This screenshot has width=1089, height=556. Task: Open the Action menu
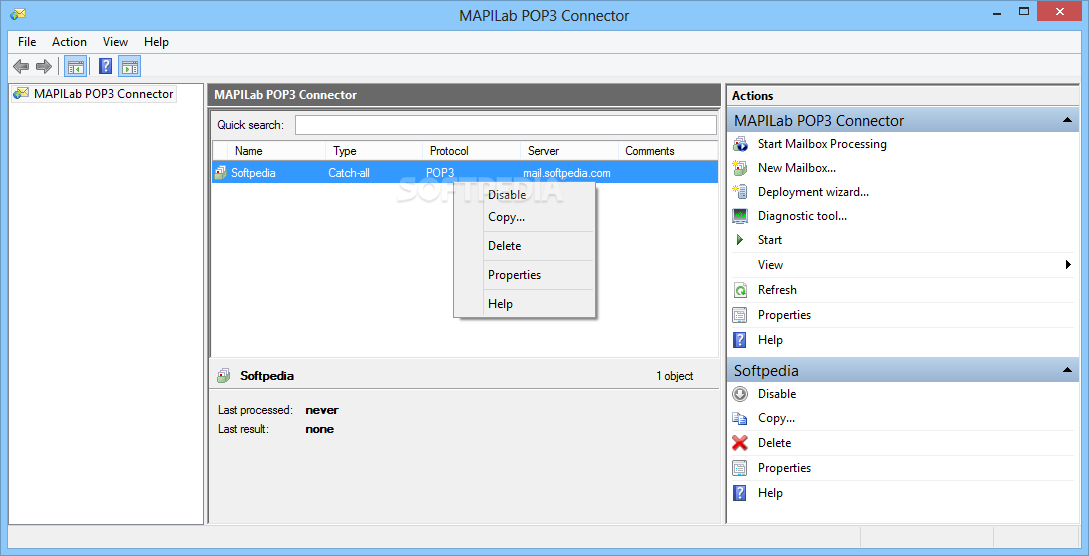(x=69, y=42)
